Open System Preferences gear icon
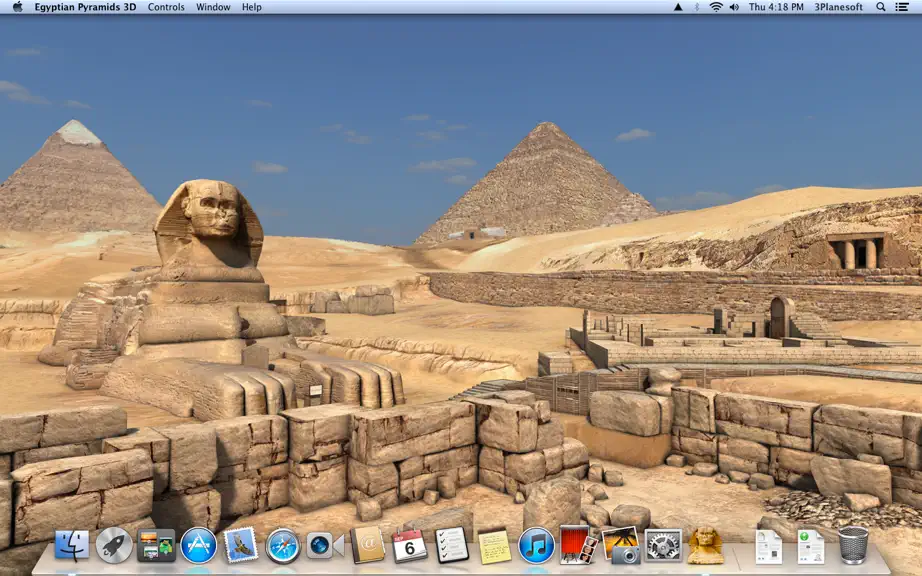 [x=663, y=545]
